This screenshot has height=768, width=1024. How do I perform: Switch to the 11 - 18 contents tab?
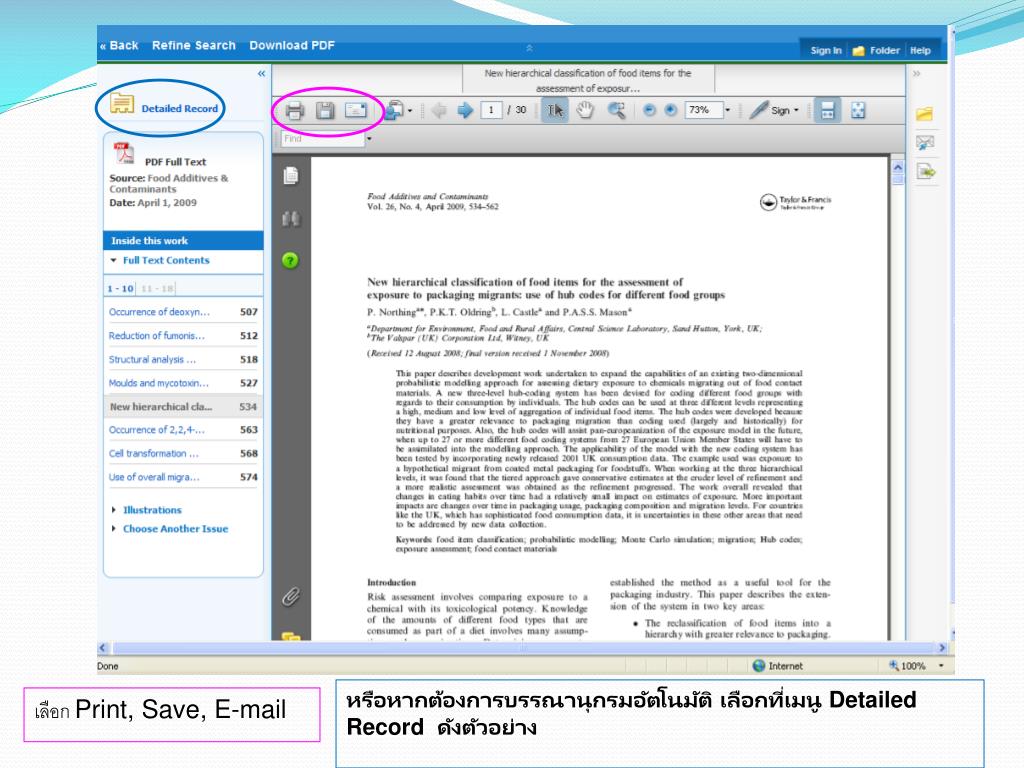tap(157, 288)
